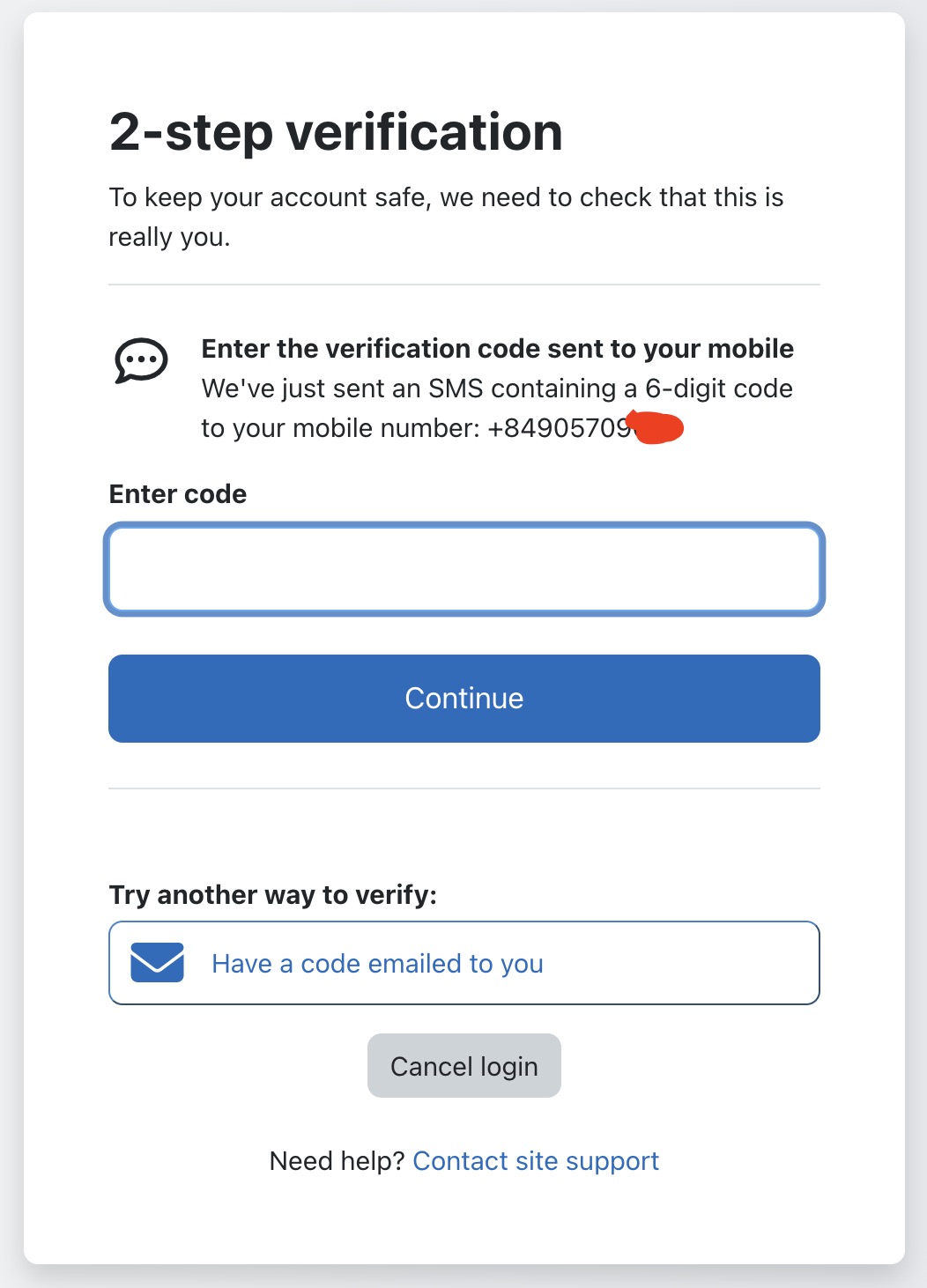Click the Need help? text
Viewport: 927px width, 1288px height.
tap(337, 1161)
